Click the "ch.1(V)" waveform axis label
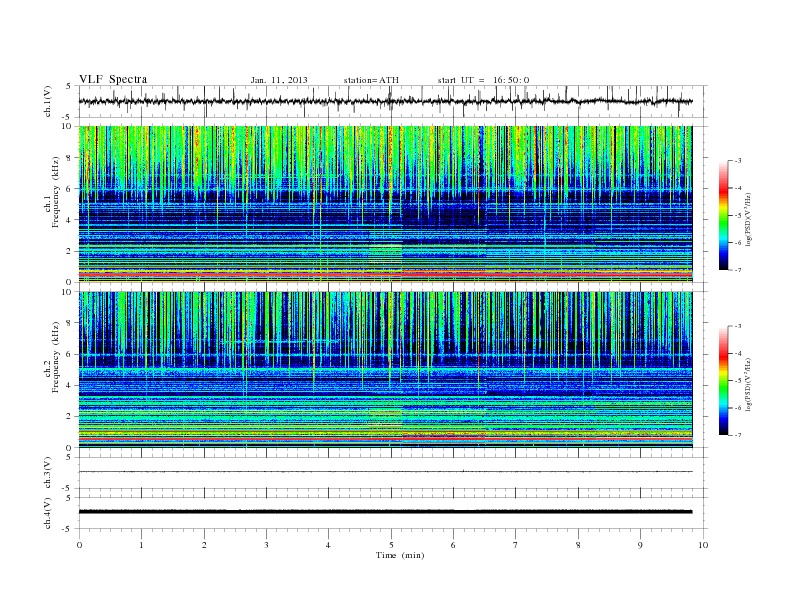 tap(48, 101)
